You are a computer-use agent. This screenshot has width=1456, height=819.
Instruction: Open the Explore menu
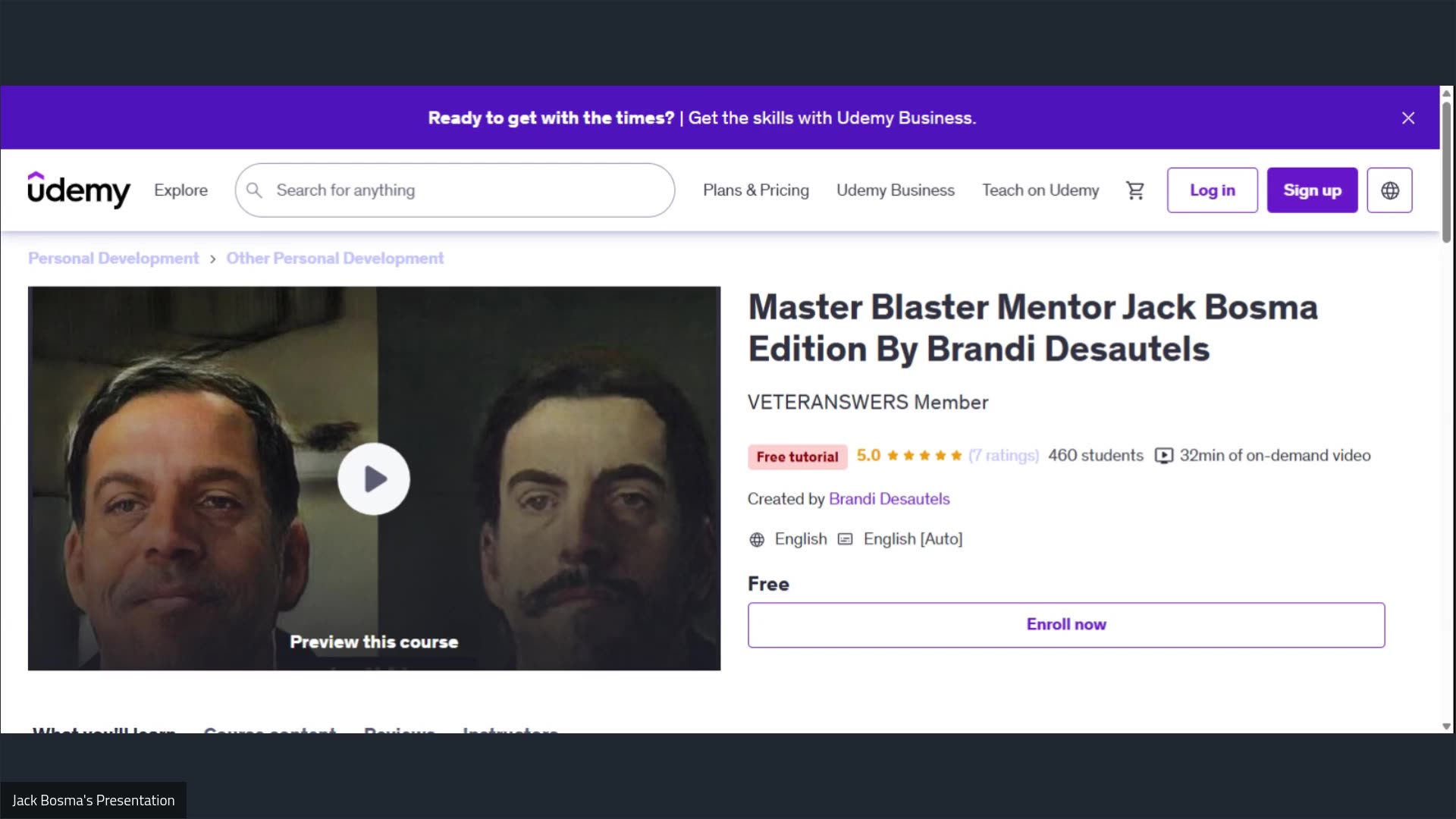click(180, 190)
